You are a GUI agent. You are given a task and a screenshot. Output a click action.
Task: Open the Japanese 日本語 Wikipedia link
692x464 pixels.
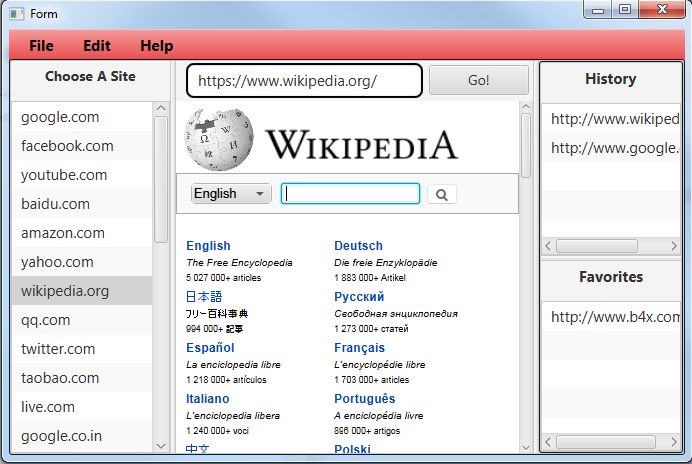click(204, 297)
